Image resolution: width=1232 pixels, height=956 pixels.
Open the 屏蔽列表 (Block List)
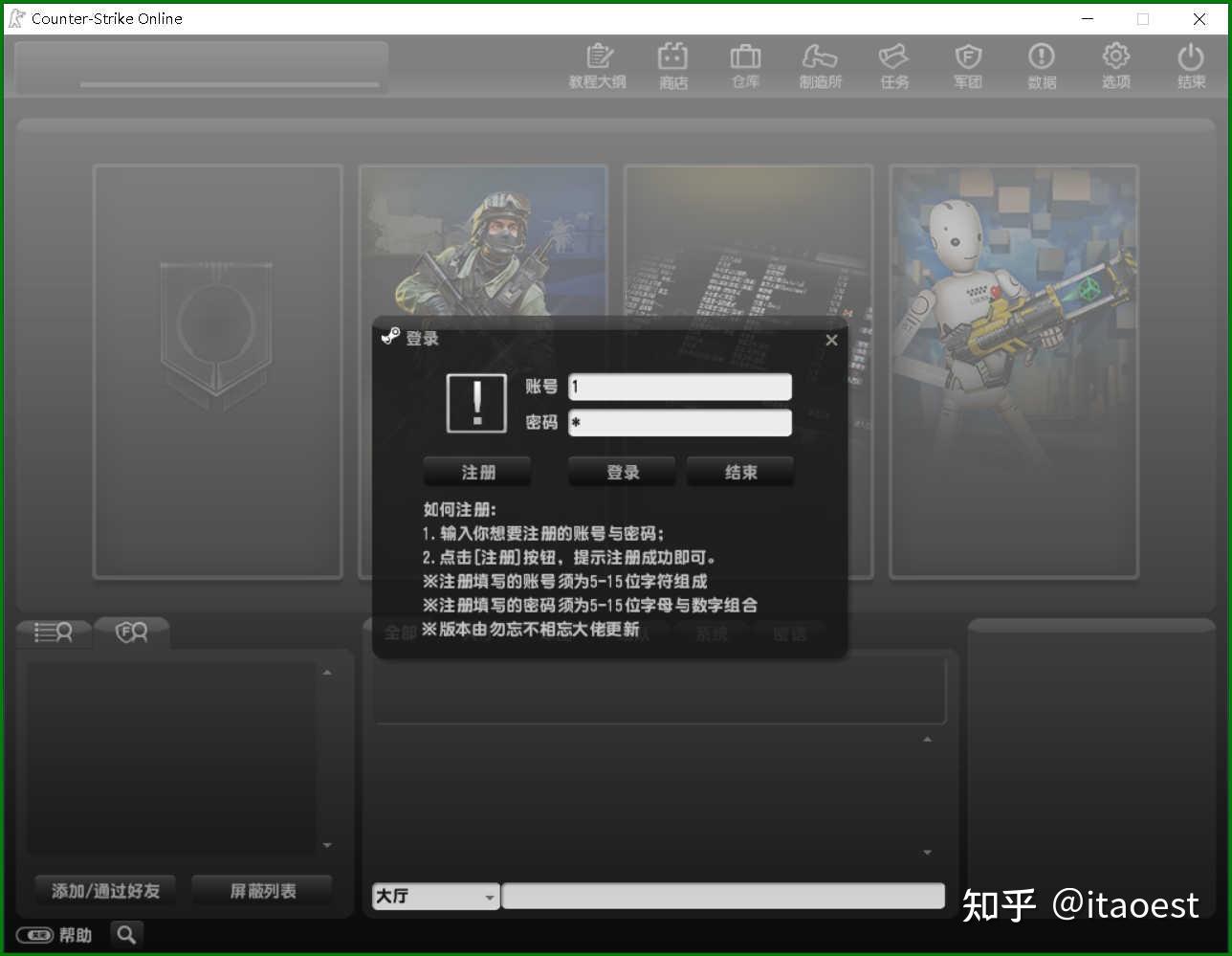coord(261,889)
